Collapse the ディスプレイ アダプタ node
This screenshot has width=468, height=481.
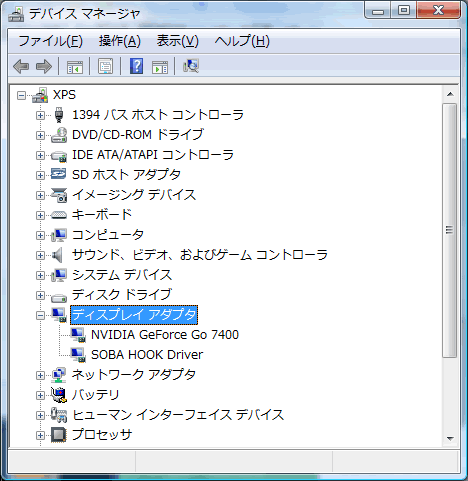pos(40,315)
